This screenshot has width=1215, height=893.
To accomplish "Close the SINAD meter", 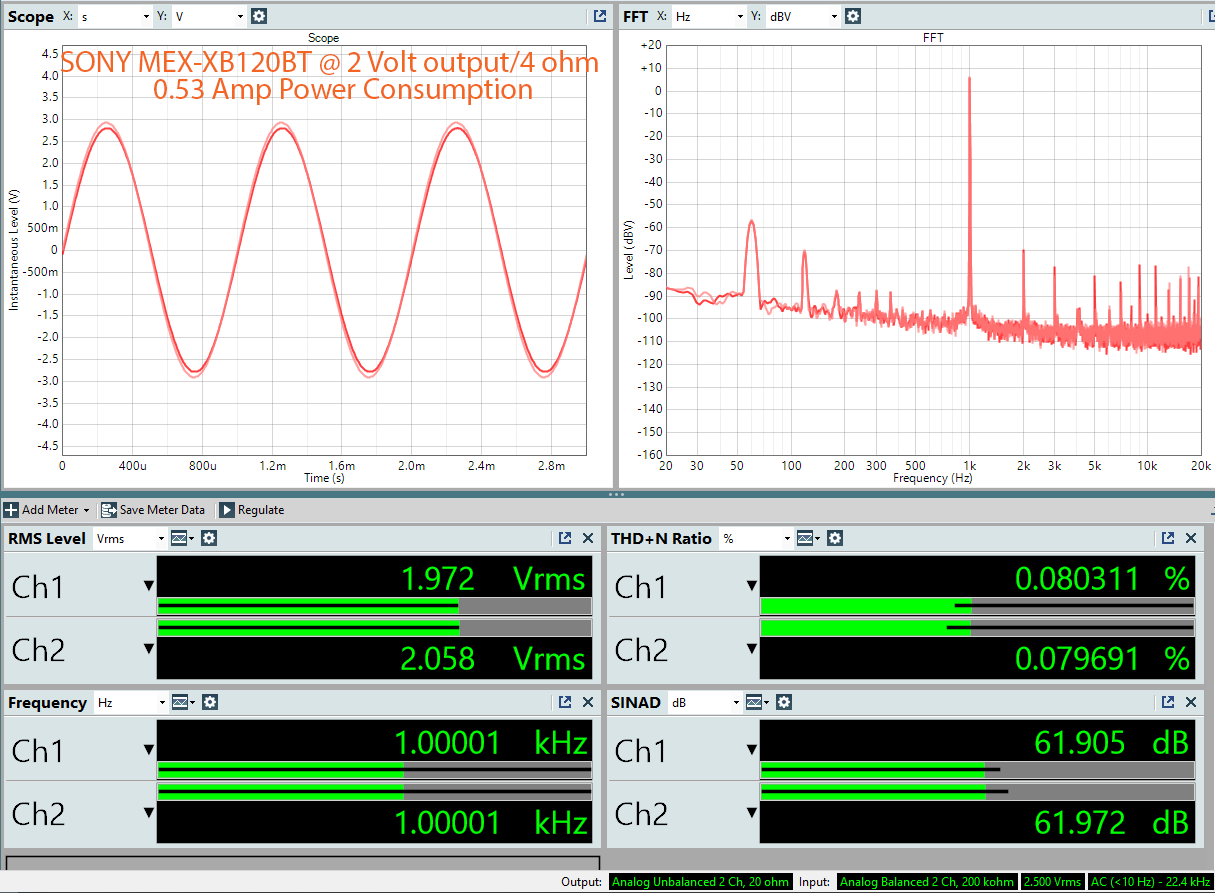I will click(1191, 702).
